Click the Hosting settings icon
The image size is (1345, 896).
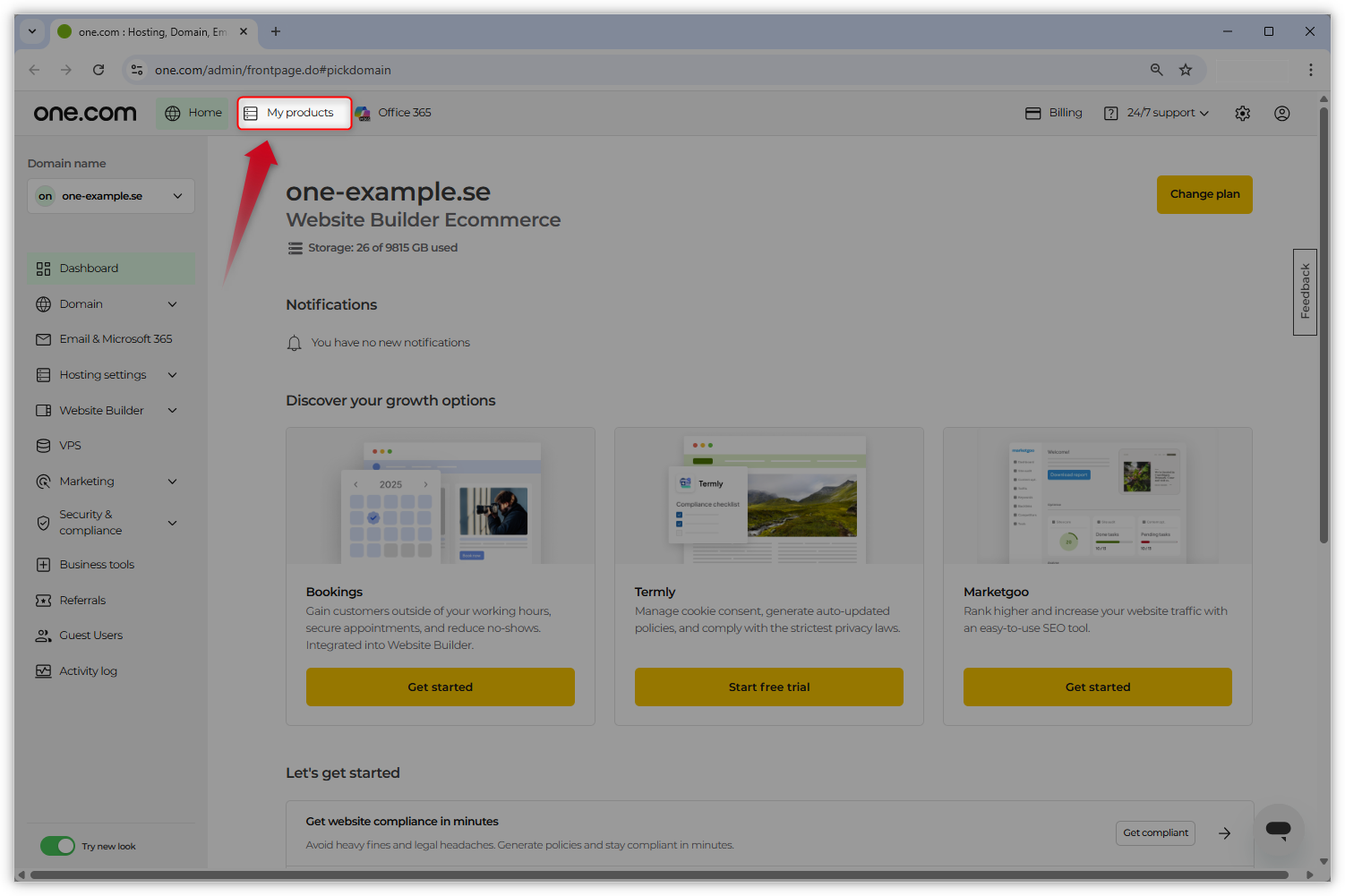click(43, 375)
